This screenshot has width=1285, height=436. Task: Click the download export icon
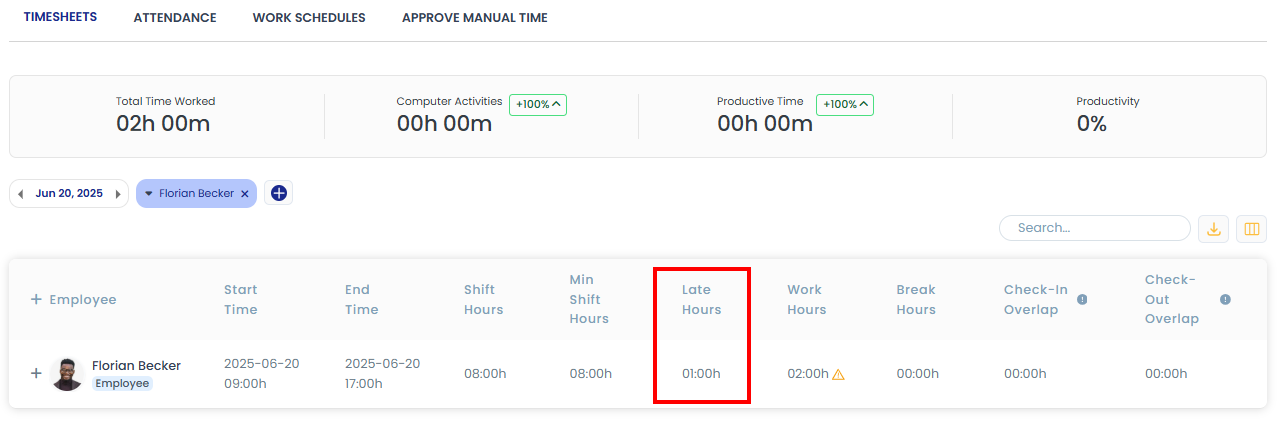pos(1214,229)
